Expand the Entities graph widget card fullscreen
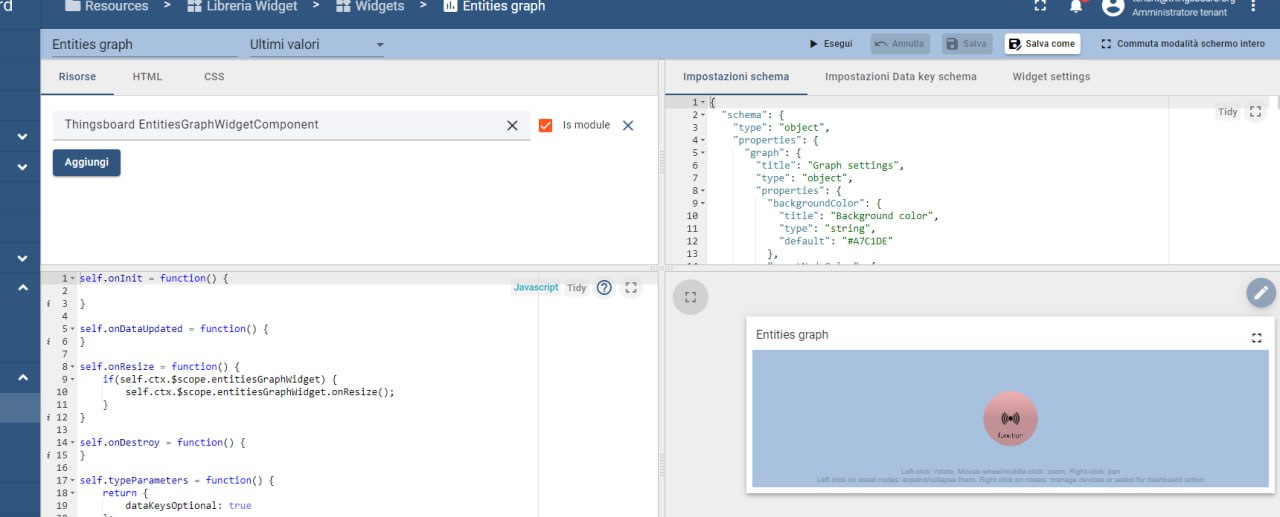Screen dimensions: 1280x517 point(1257,338)
